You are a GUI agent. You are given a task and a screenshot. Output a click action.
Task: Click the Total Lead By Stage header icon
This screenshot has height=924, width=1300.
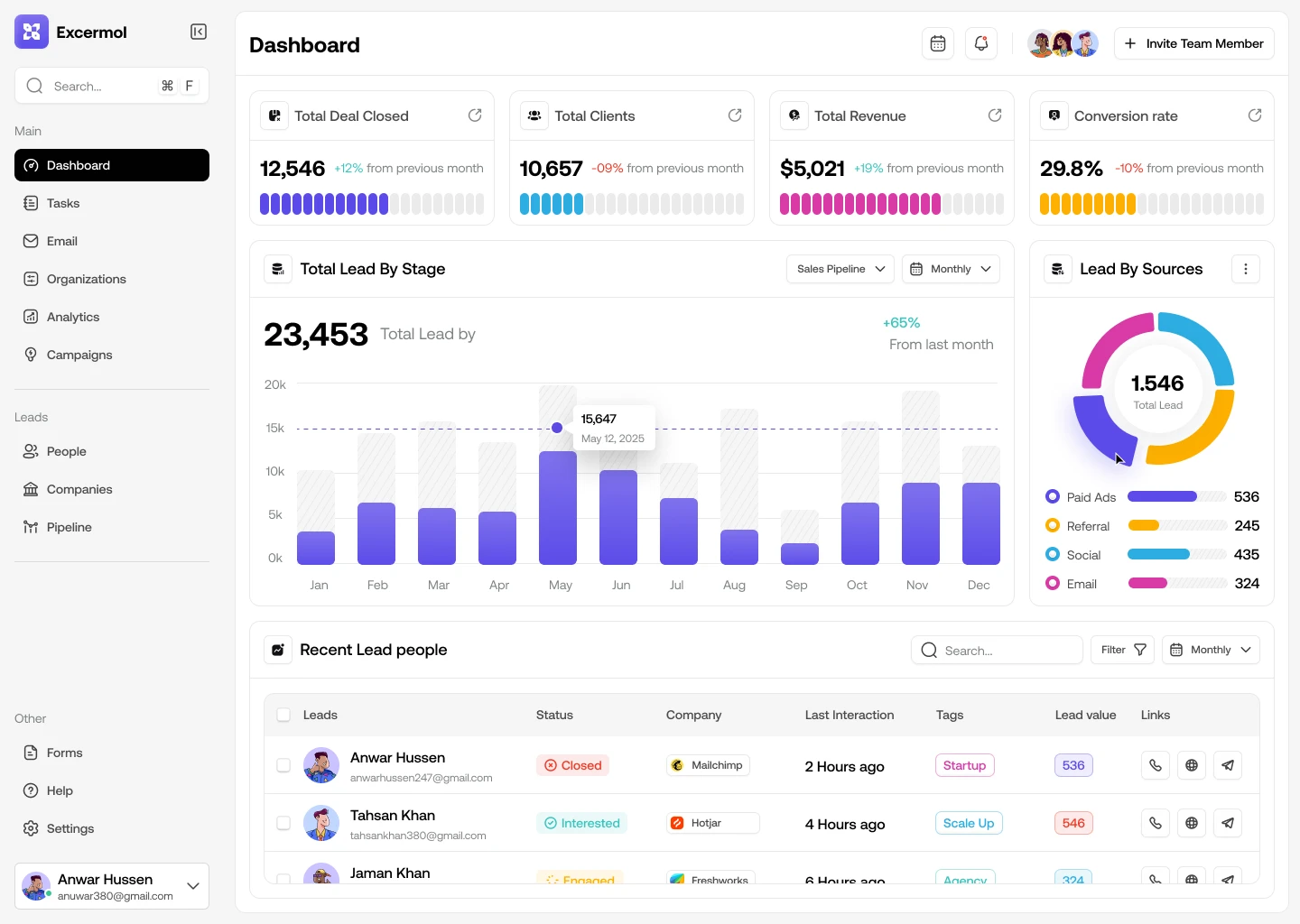[278, 269]
